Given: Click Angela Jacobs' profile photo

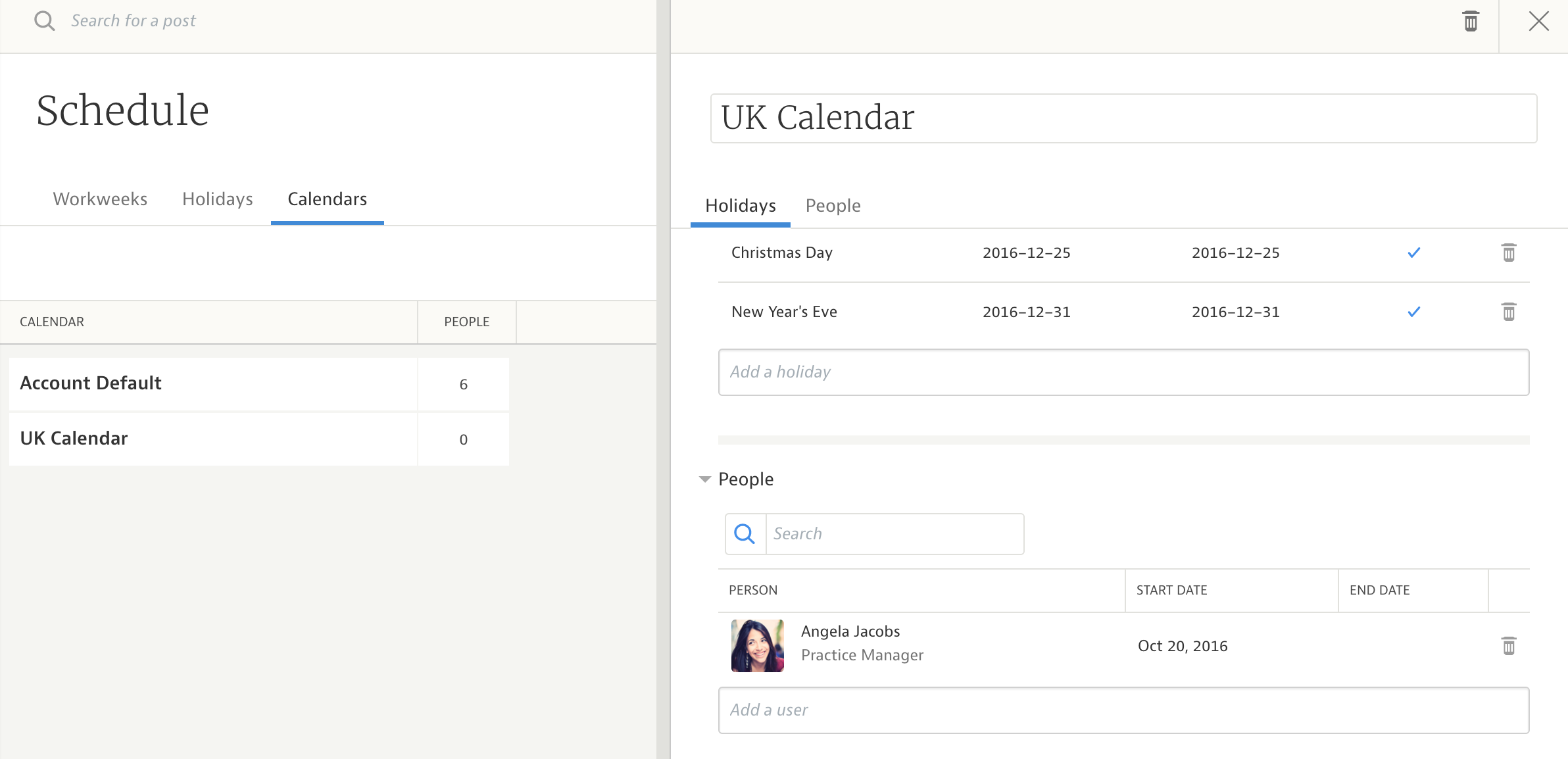Looking at the screenshot, I should click(x=757, y=645).
